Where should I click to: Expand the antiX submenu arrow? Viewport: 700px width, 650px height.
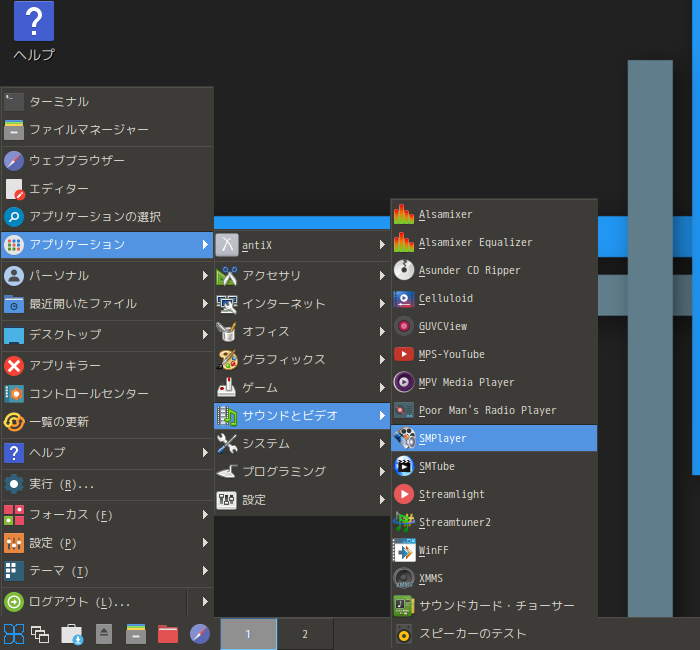pyautogui.click(x=382, y=245)
